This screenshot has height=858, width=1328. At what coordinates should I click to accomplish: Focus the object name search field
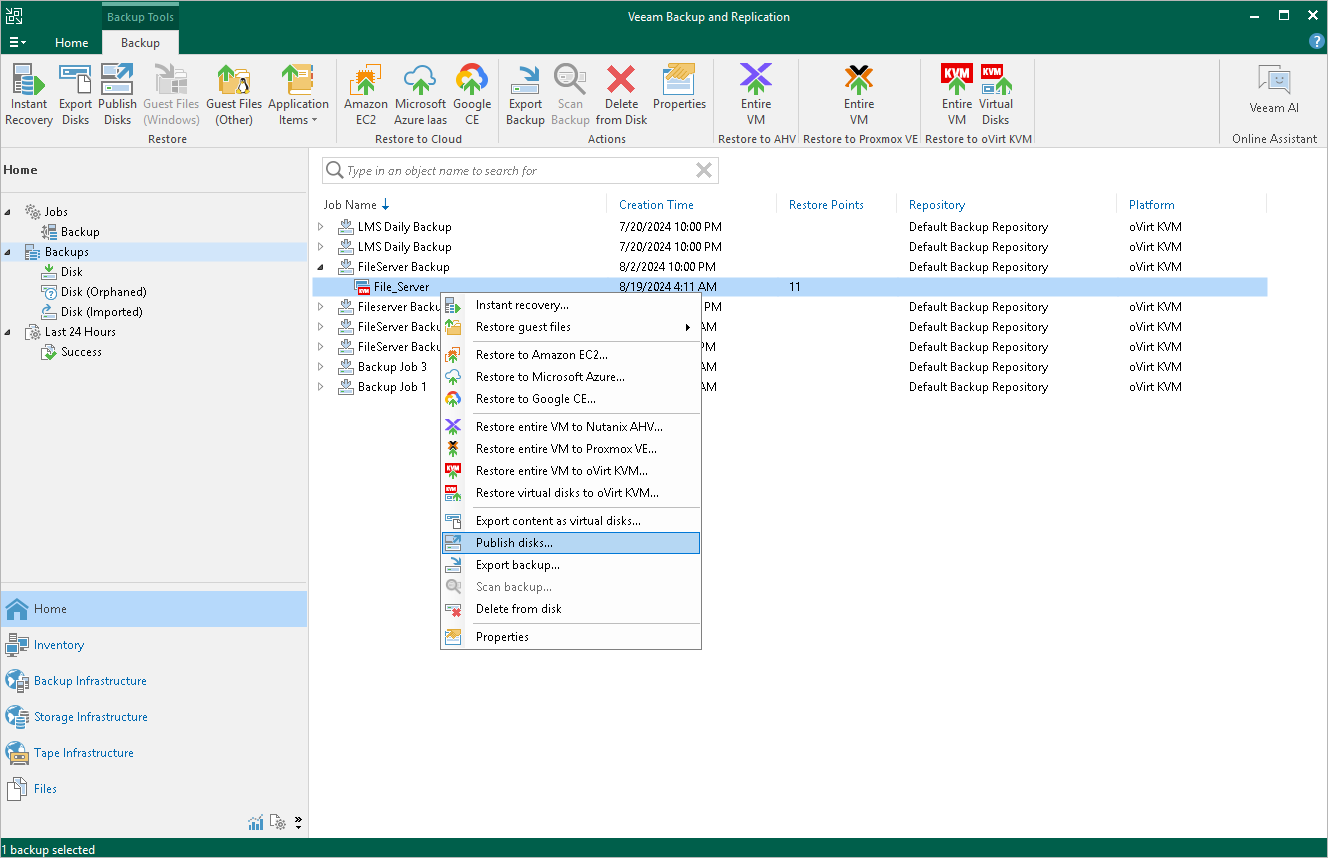click(520, 171)
